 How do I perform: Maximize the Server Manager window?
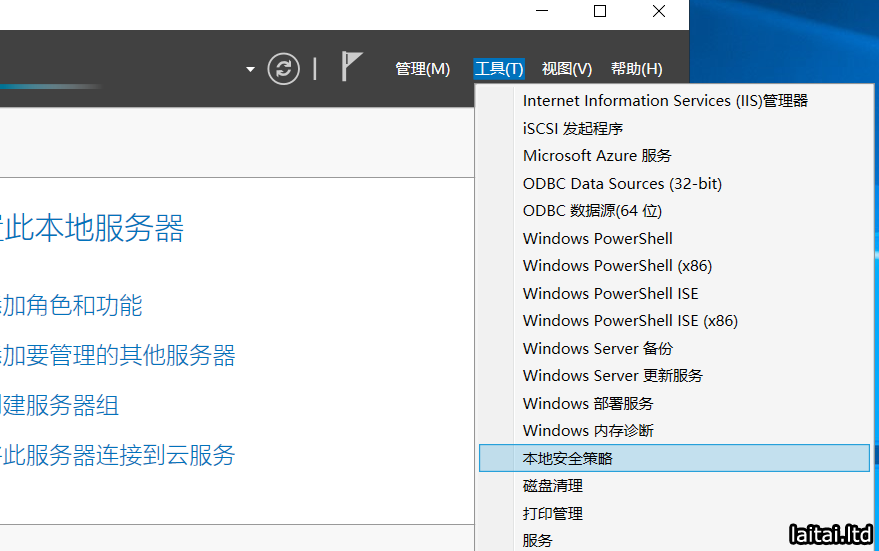(600, 12)
